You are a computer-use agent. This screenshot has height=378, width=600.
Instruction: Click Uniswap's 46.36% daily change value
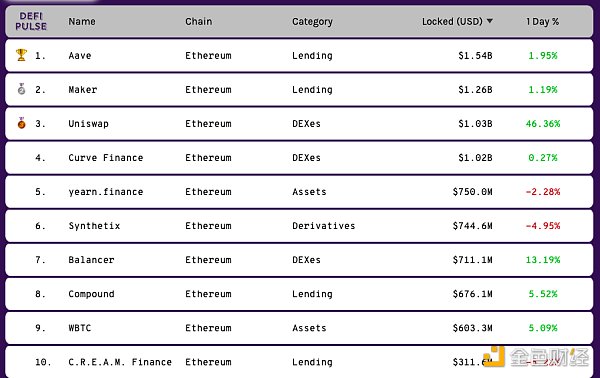coord(543,124)
